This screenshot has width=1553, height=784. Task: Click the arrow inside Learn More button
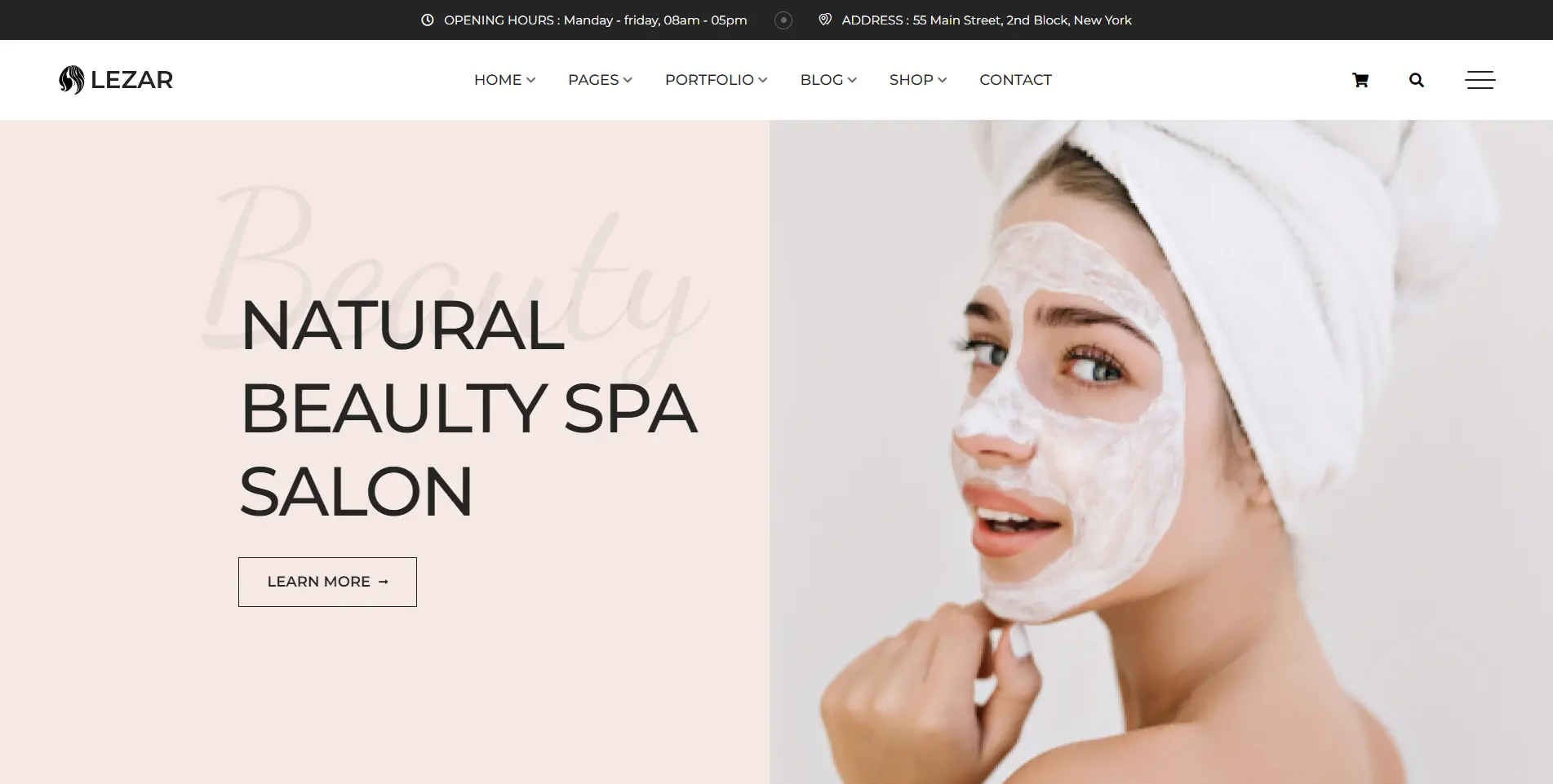pos(384,582)
